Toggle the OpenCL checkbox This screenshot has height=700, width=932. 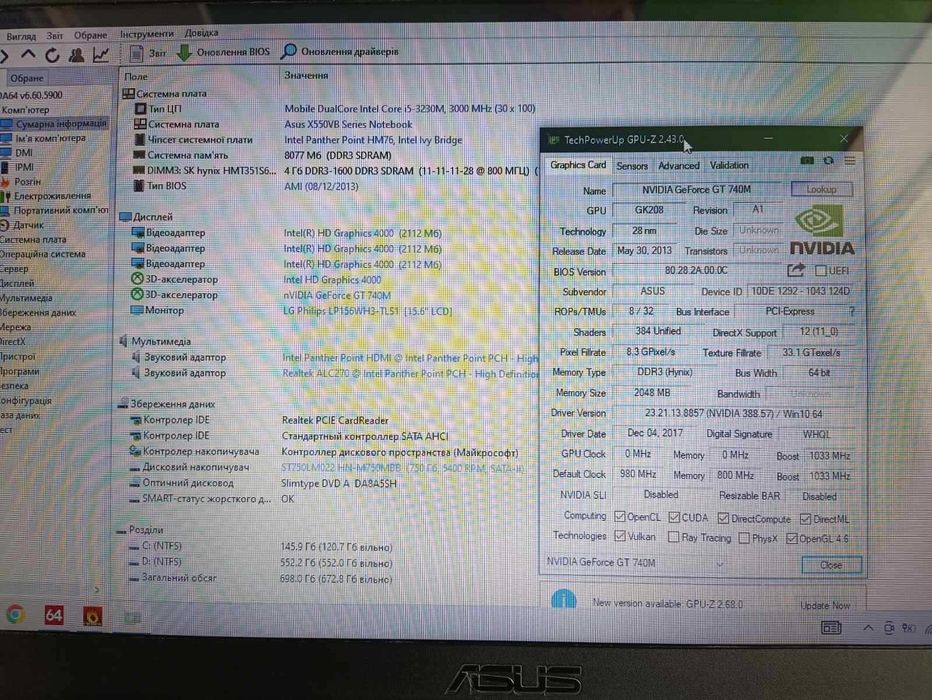pos(619,516)
